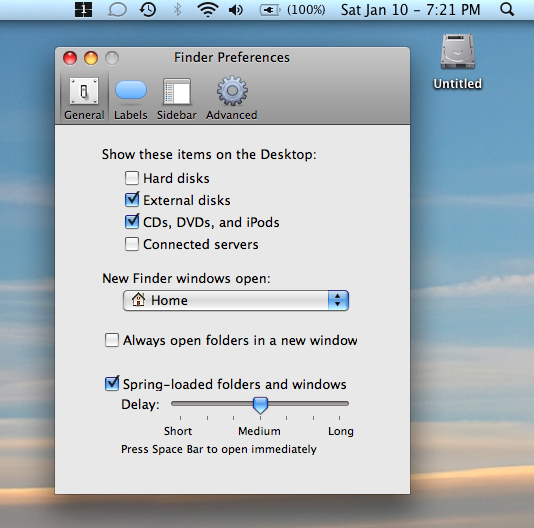Open the Bluetooth status menu

[177, 10]
